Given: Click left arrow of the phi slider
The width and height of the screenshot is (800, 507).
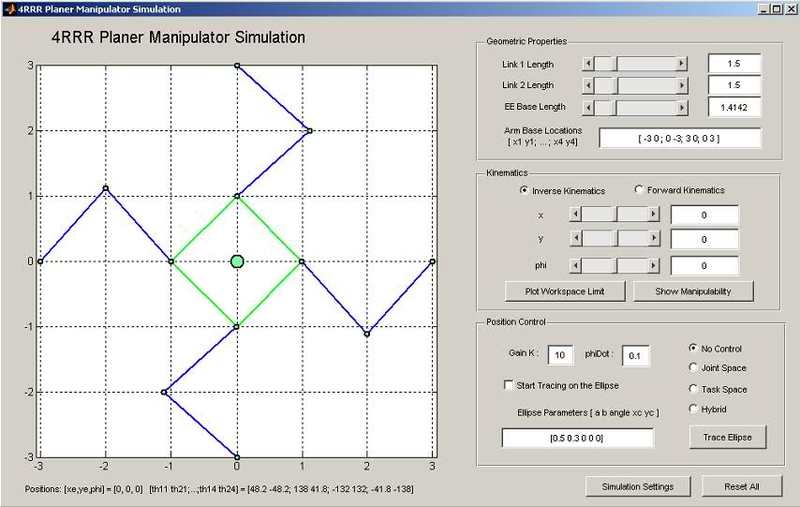Looking at the screenshot, I should (575, 265).
